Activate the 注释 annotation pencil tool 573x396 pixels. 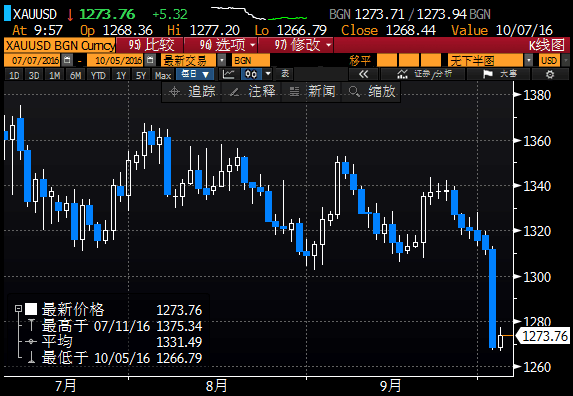(251, 91)
